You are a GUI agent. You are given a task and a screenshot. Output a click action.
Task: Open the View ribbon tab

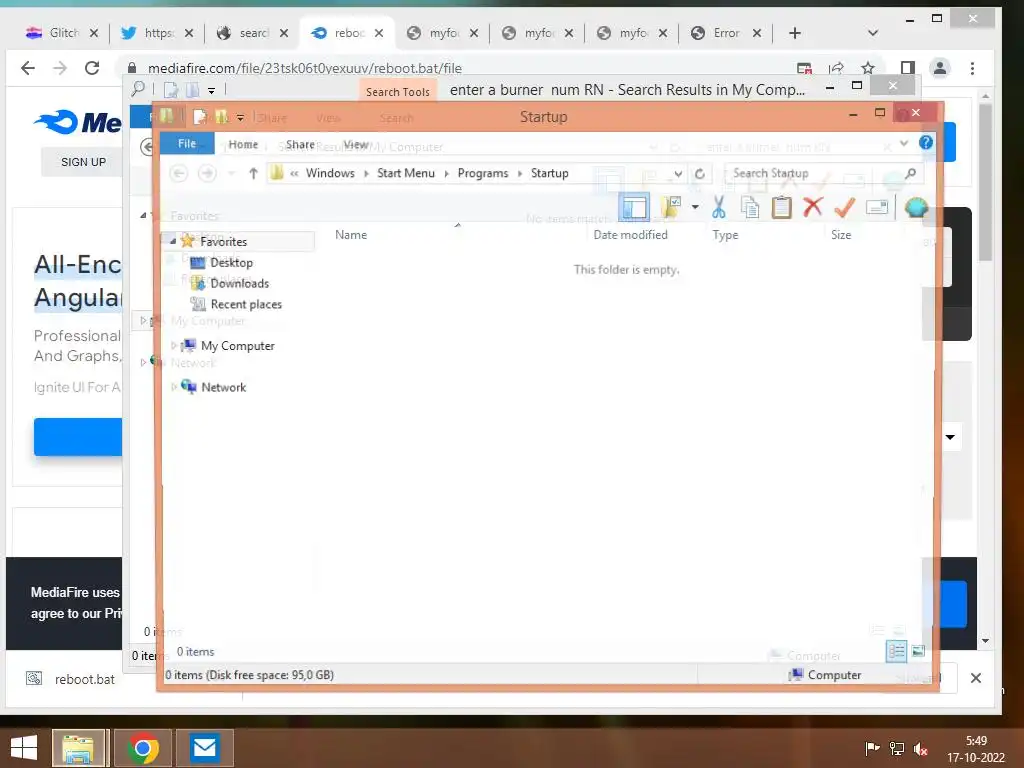pos(356,144)
